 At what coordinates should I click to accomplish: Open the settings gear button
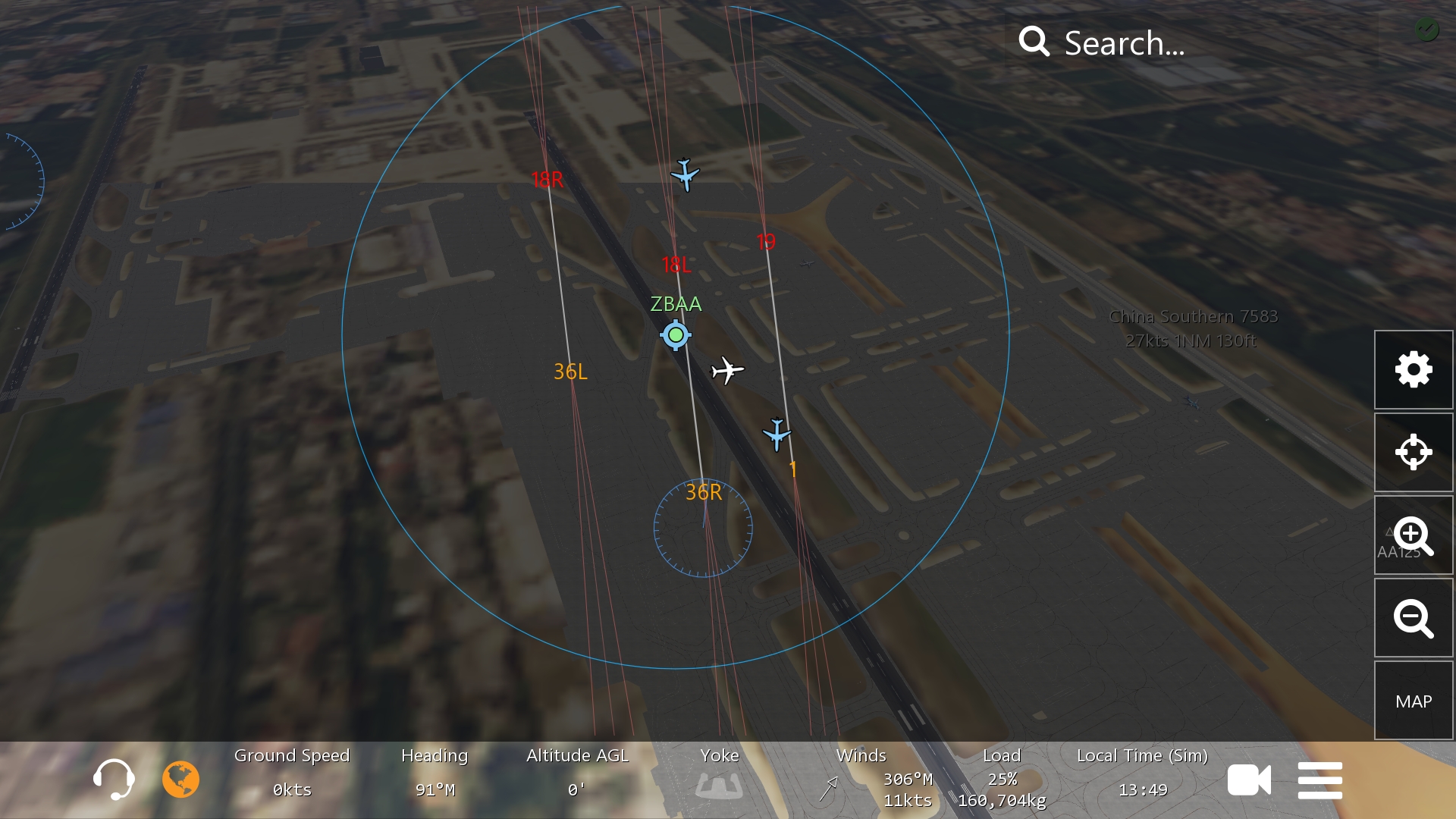tap(1414, 370)
